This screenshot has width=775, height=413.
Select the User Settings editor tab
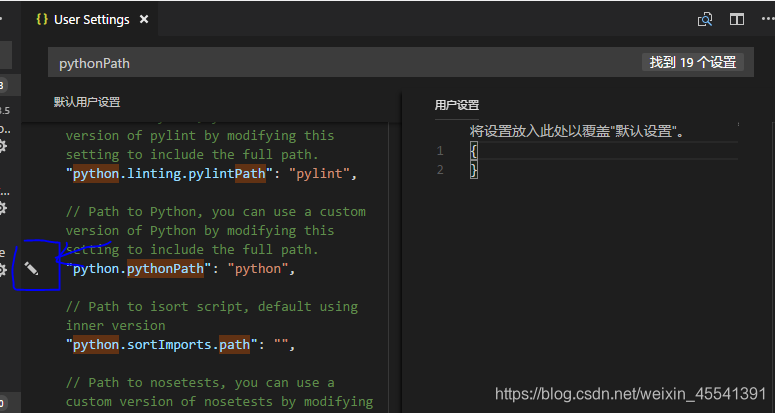[x=92, y=19]
